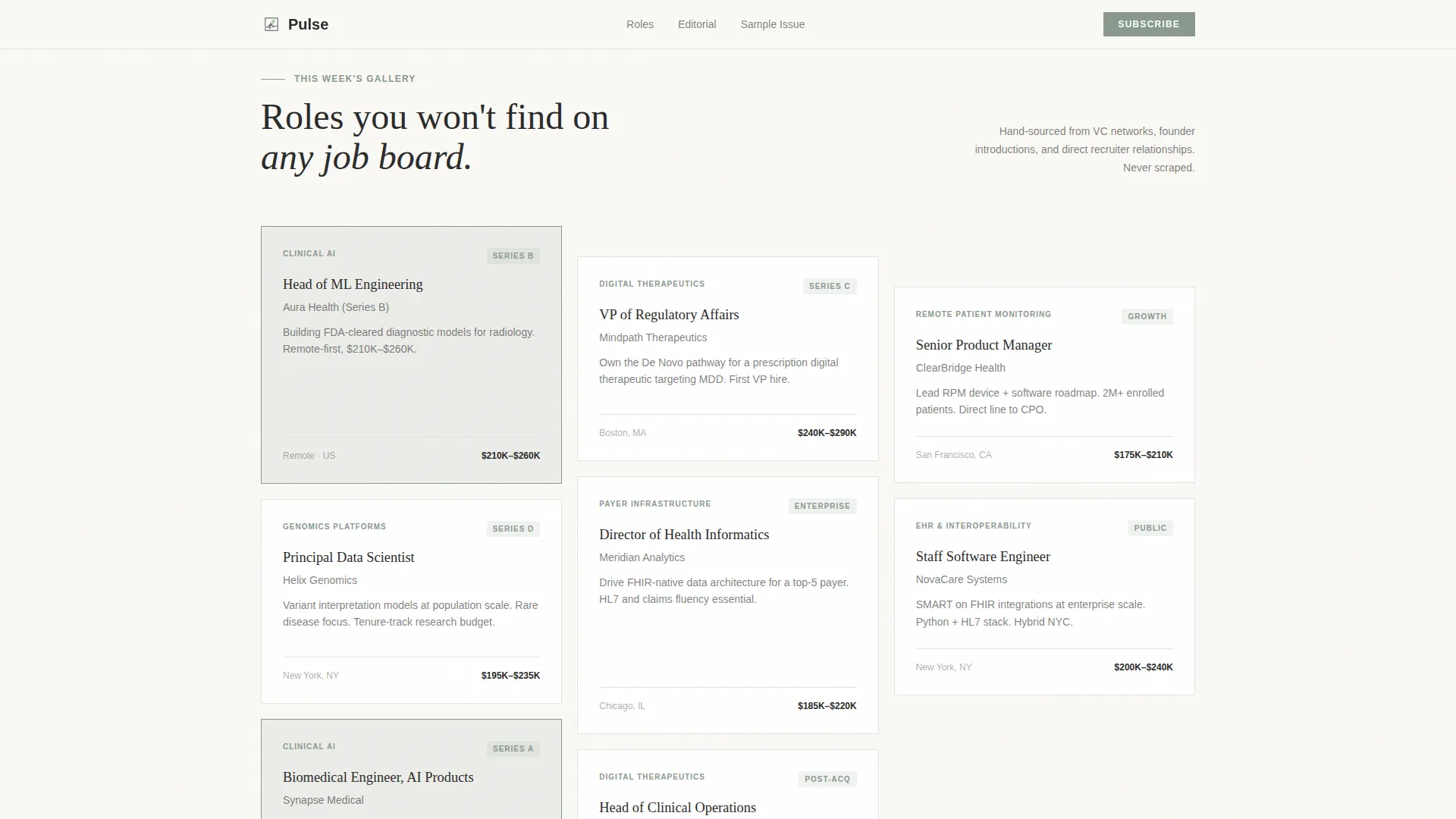This screenshot has height=819, width=1456.
Task: Click the This Week's Gallery heading label
Action: (x=355, y=79)
